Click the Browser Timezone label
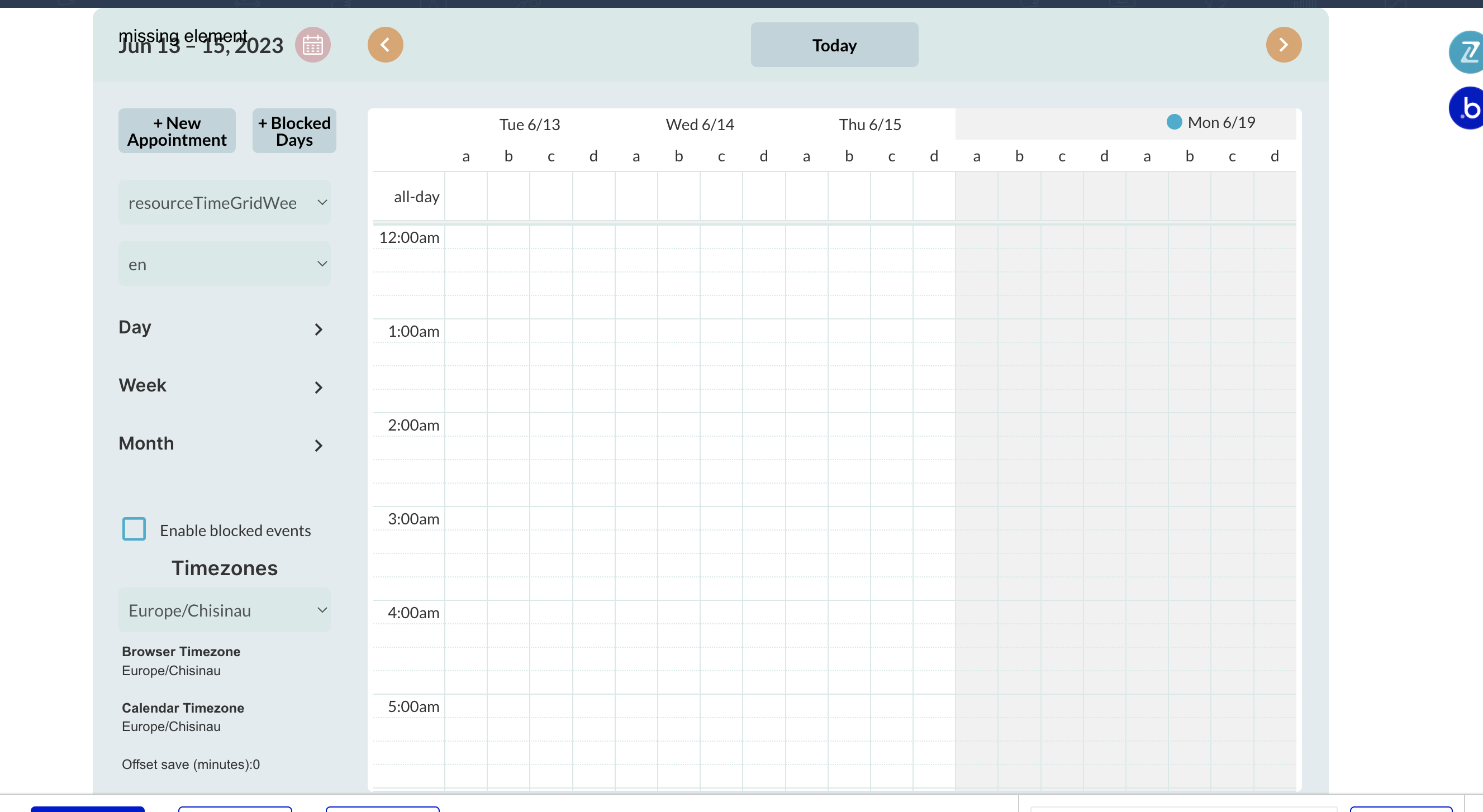The height and width of the screenshot is (812, 1483). 181,651
